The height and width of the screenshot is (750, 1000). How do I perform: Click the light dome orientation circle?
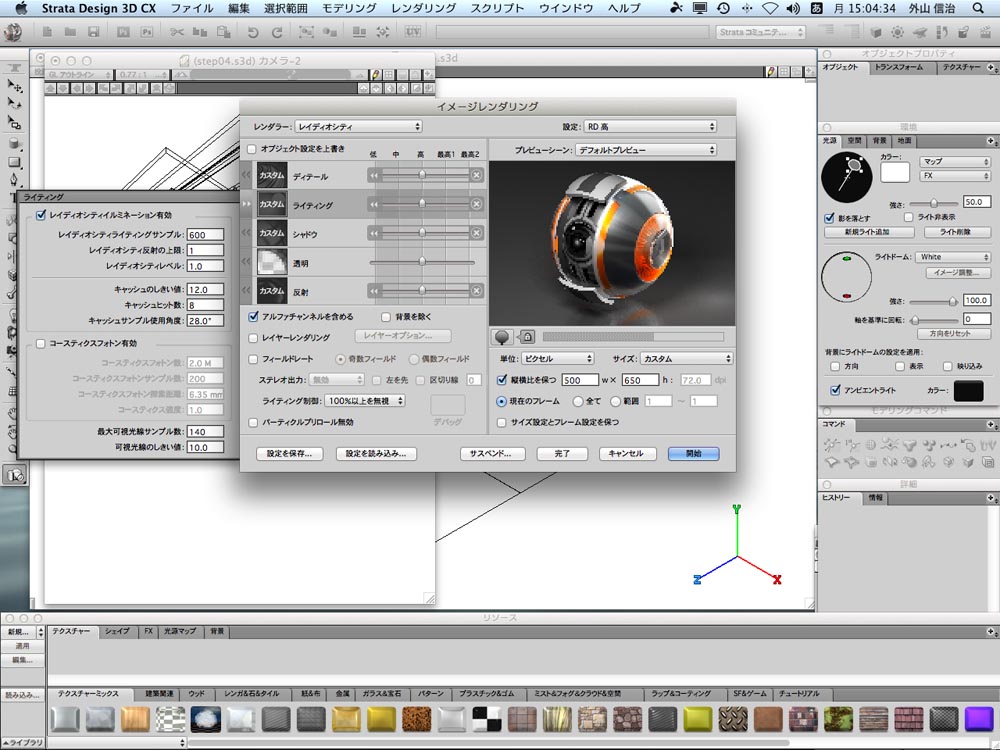click(846, 277)
